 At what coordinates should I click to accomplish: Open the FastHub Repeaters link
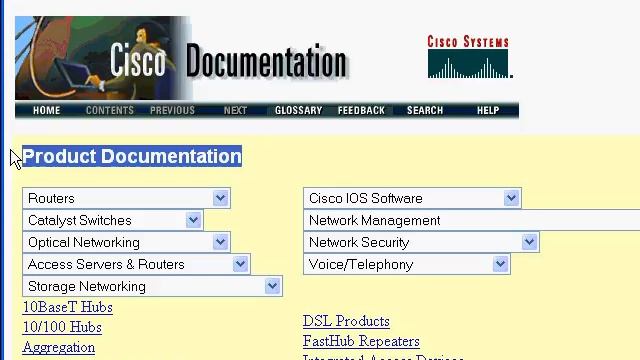pyautogui.click(x=361, y=341)
